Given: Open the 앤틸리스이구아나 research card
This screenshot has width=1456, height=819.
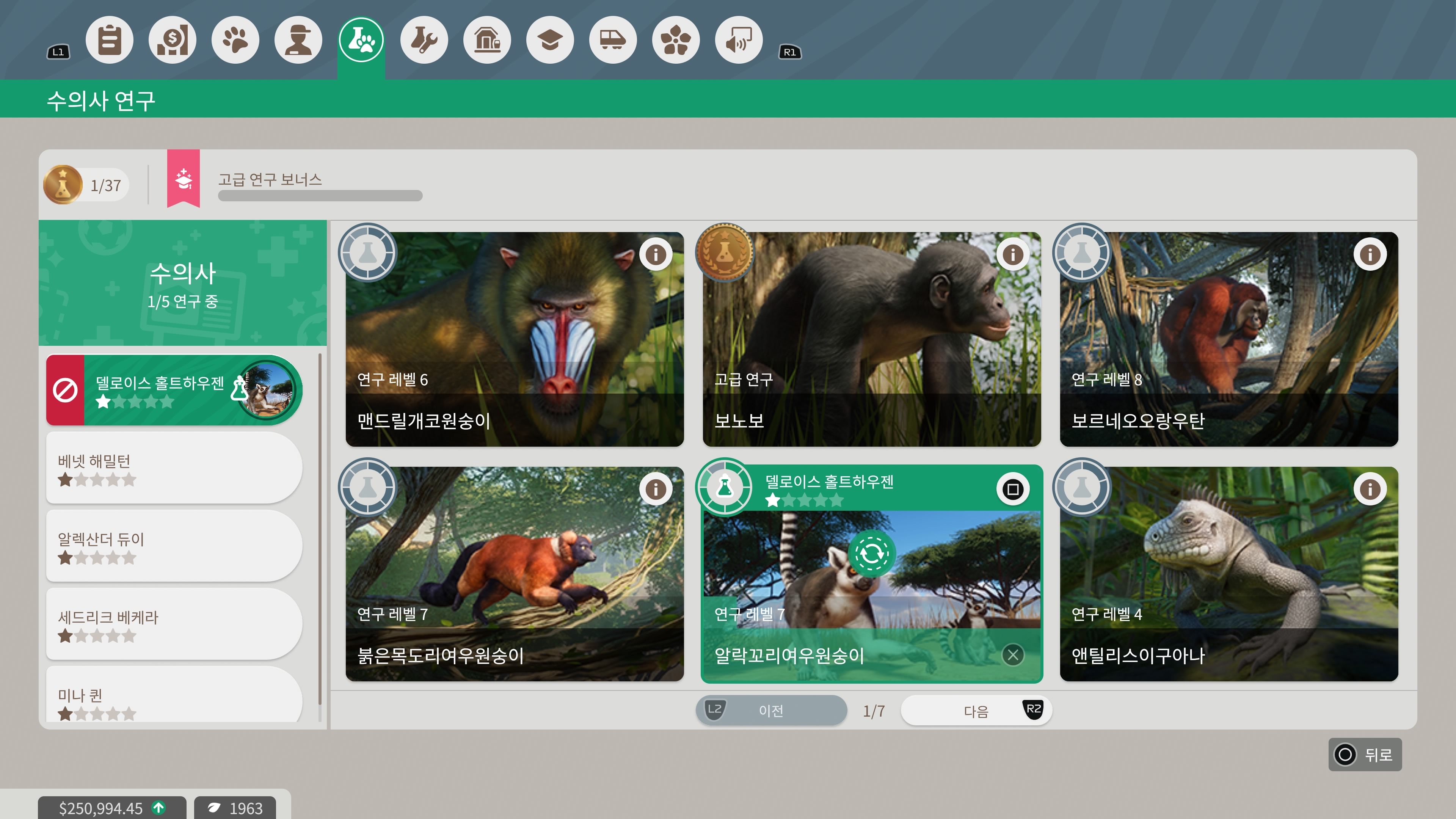Looking at the screenshot, I should [1229, 574].
